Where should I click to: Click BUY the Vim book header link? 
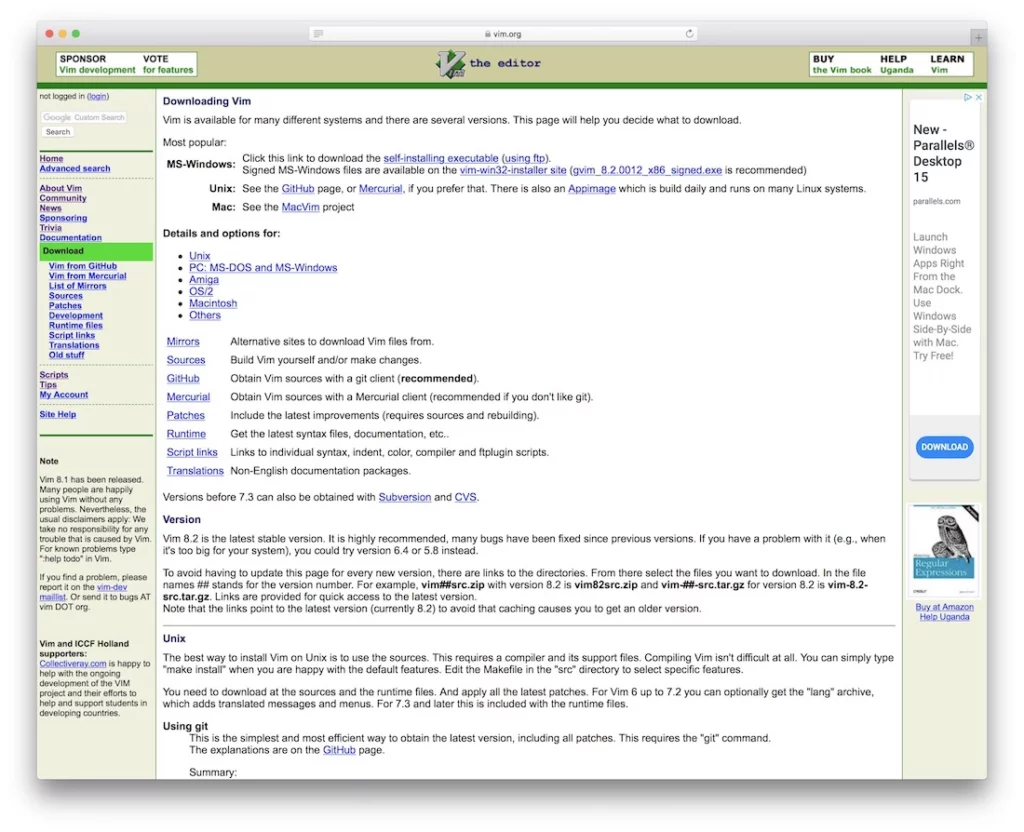841,64
